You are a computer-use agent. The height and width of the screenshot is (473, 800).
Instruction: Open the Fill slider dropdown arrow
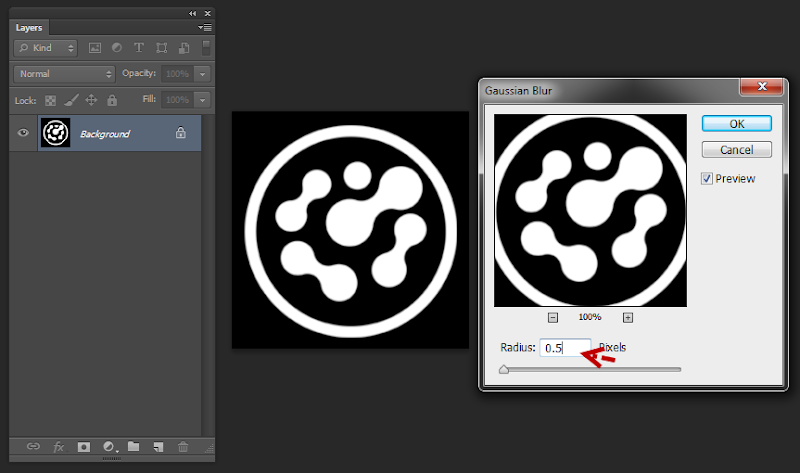tap(203, 100)
